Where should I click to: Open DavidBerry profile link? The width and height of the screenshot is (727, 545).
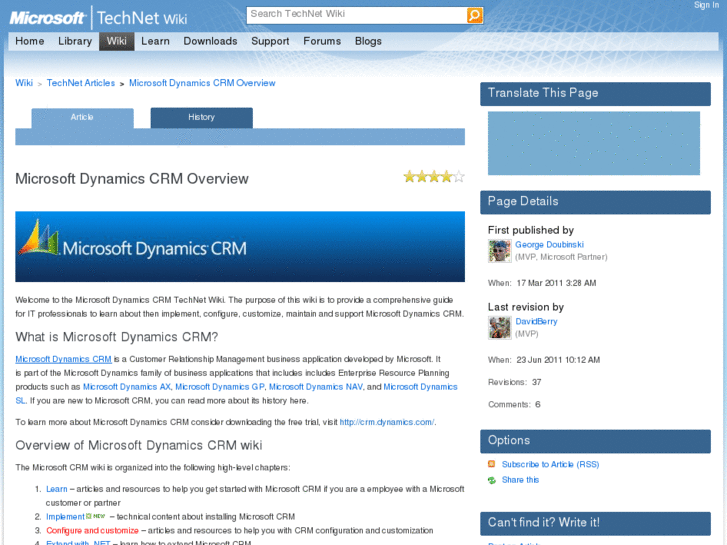click(536, 321)
